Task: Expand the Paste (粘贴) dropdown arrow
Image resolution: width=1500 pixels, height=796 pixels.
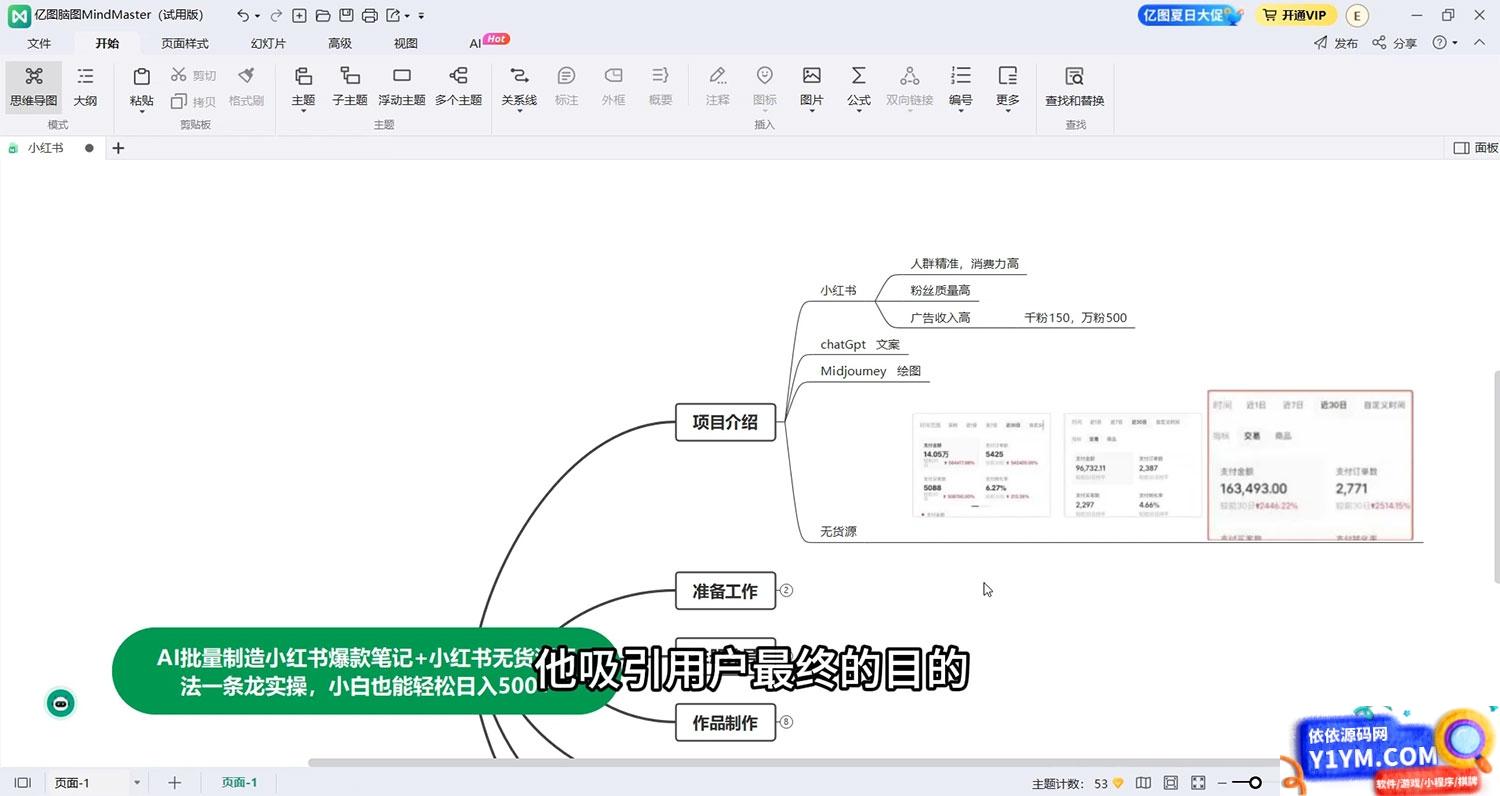Action: (142, 112)
